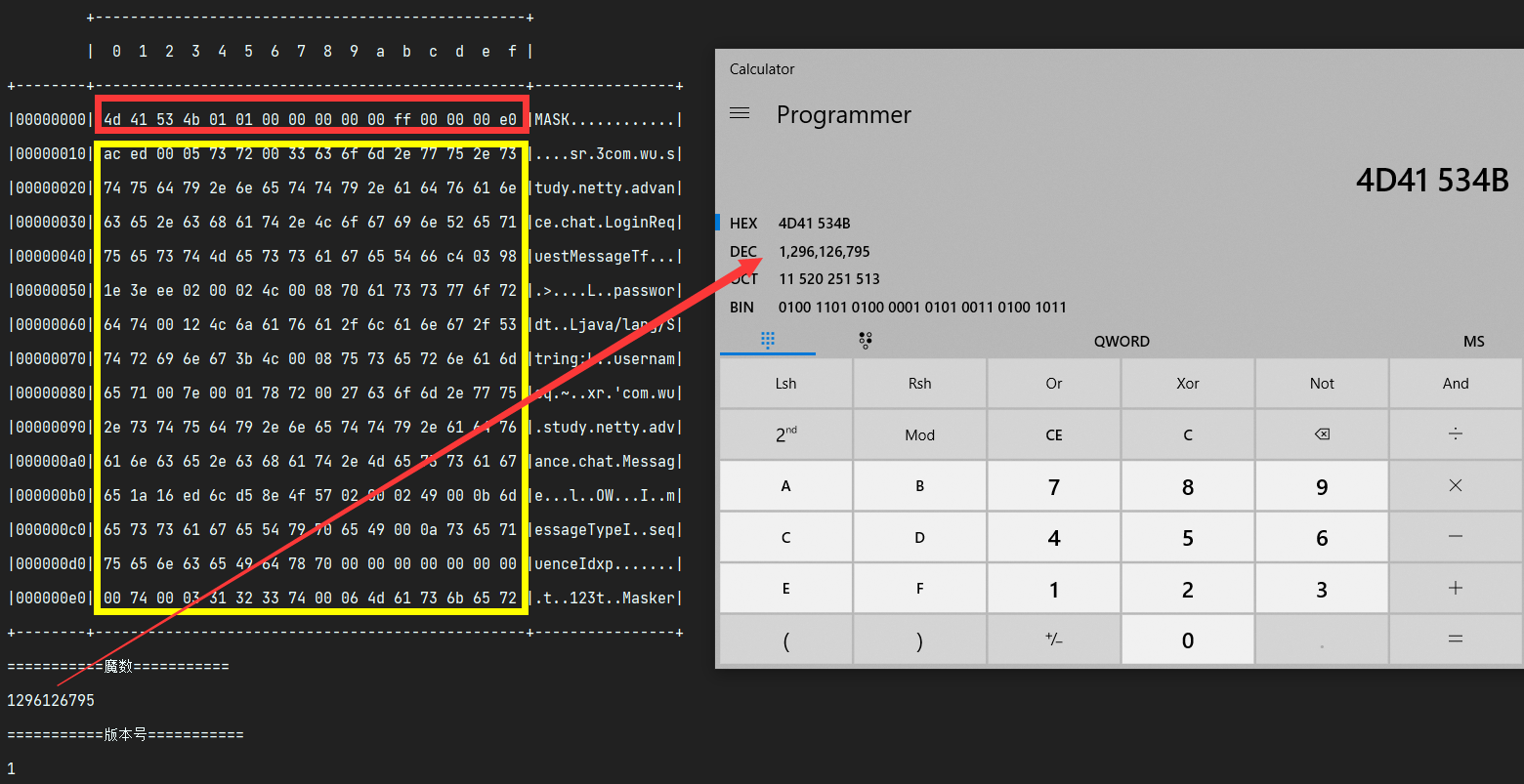Click the octal value 11 520 251 513
Image resolution: width=1524 pixels, height=784 pixels.
[829, 279]
